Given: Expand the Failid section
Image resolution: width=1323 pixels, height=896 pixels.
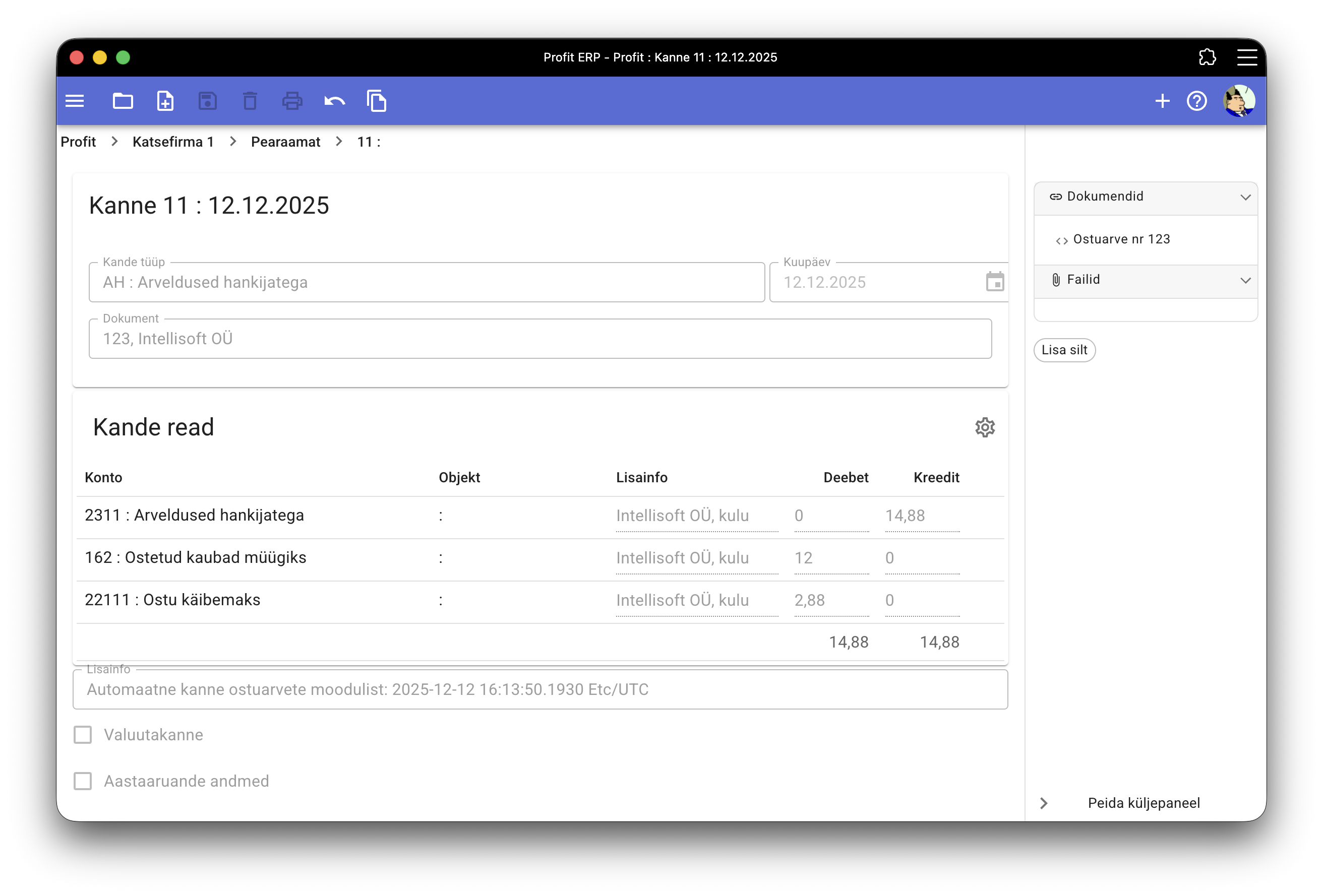Looking at the screenshot, I should point(1245,280).
